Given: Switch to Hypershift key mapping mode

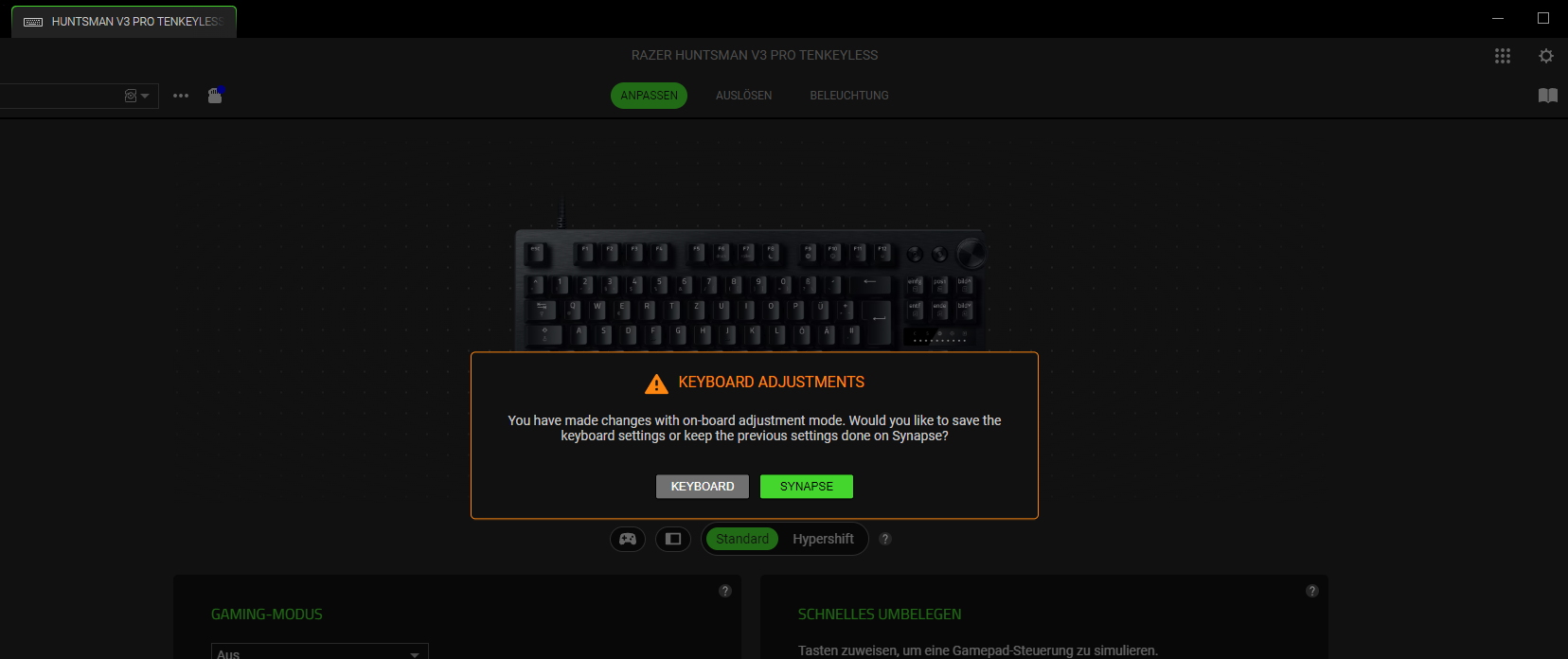Looking at the screenshot, I should coord(823,539).
